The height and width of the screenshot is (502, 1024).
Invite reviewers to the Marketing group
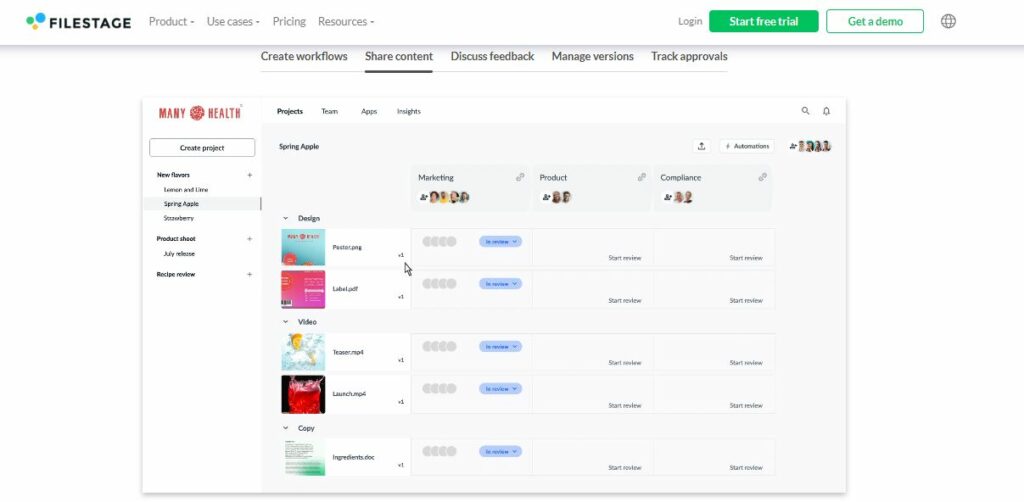click(423, 197)
